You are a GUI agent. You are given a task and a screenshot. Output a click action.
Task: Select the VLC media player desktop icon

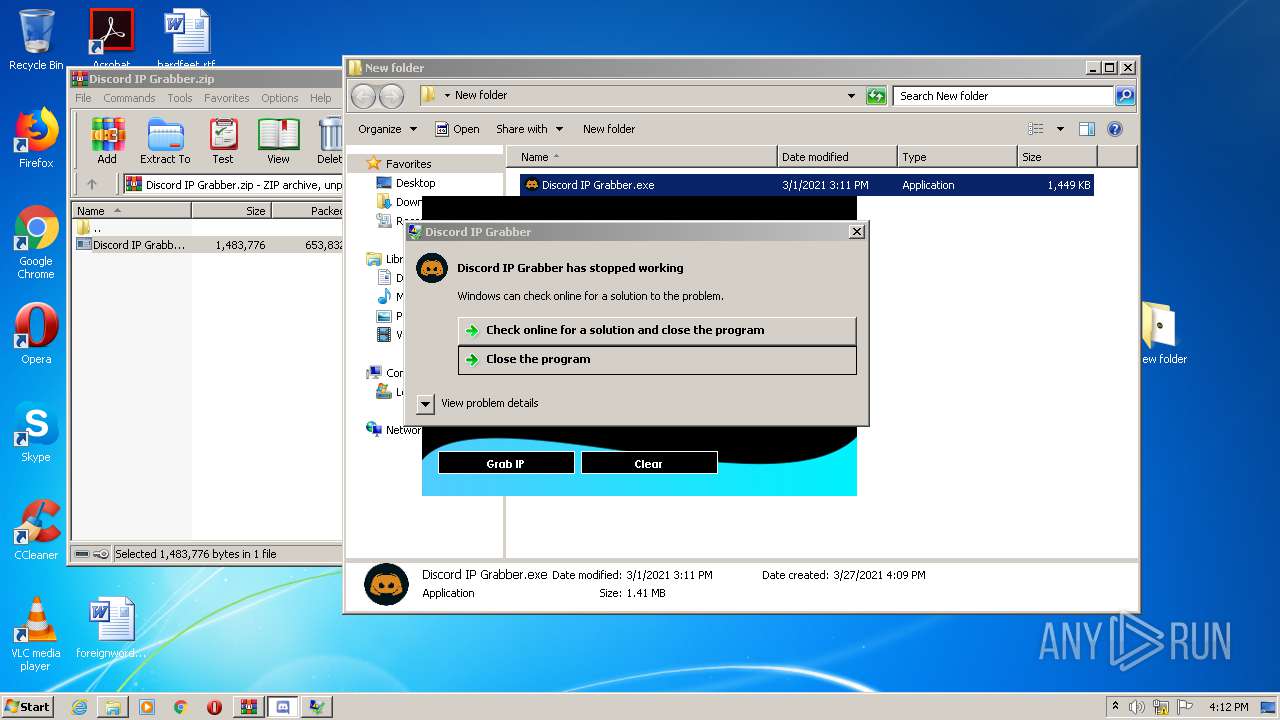click(x=36, y=634)
